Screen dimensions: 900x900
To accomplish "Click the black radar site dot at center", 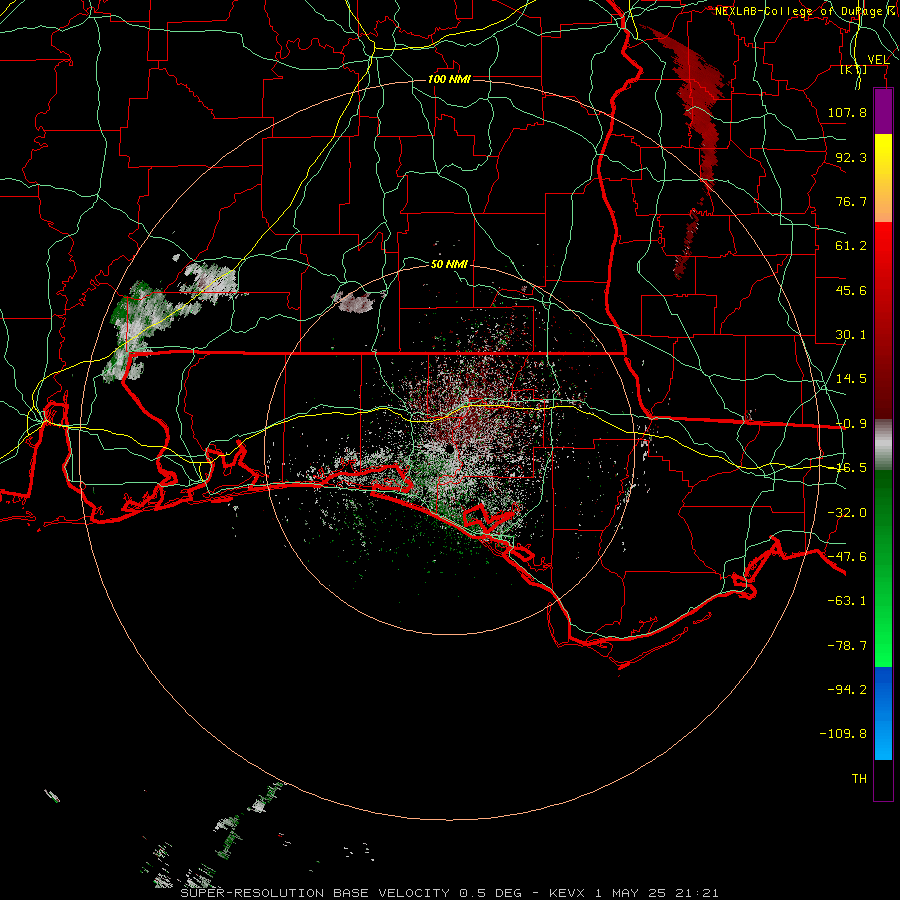I will (448, 450).
